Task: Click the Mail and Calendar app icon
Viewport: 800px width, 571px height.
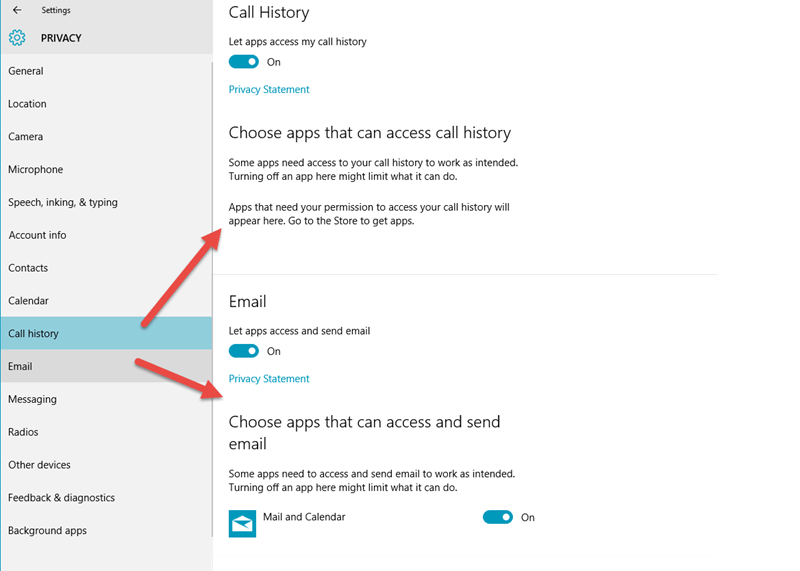Action: coord(242,524)
